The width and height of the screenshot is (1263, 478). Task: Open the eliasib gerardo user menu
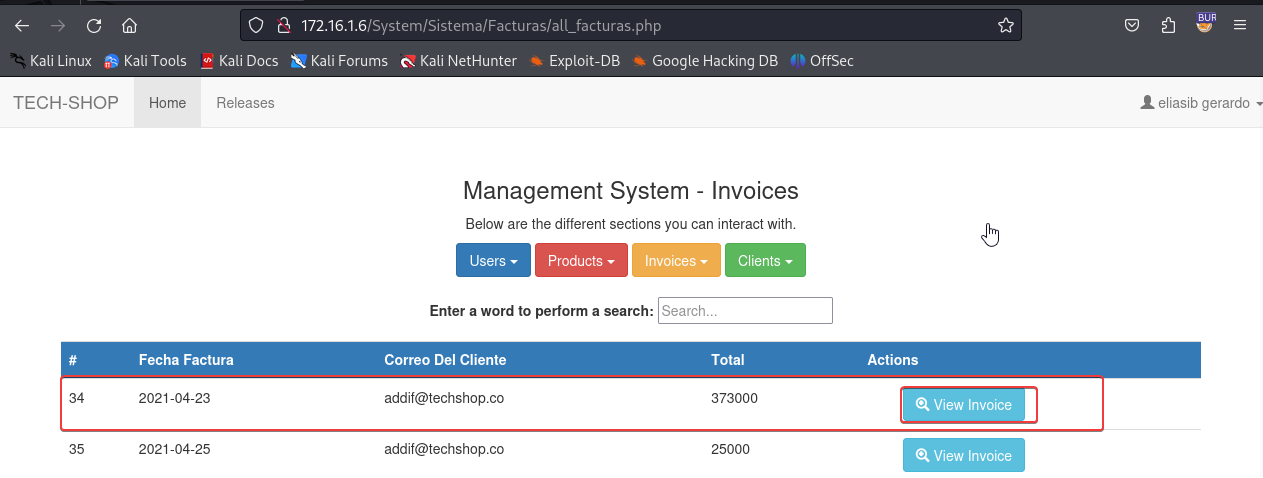point(1201,103)
